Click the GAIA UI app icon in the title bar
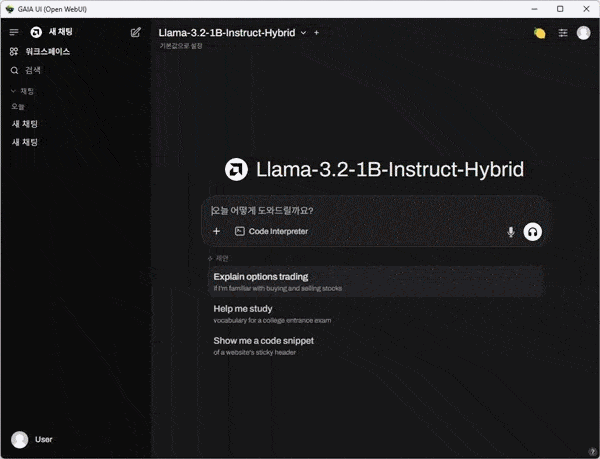600x459 pixels. tap(10, 9)
